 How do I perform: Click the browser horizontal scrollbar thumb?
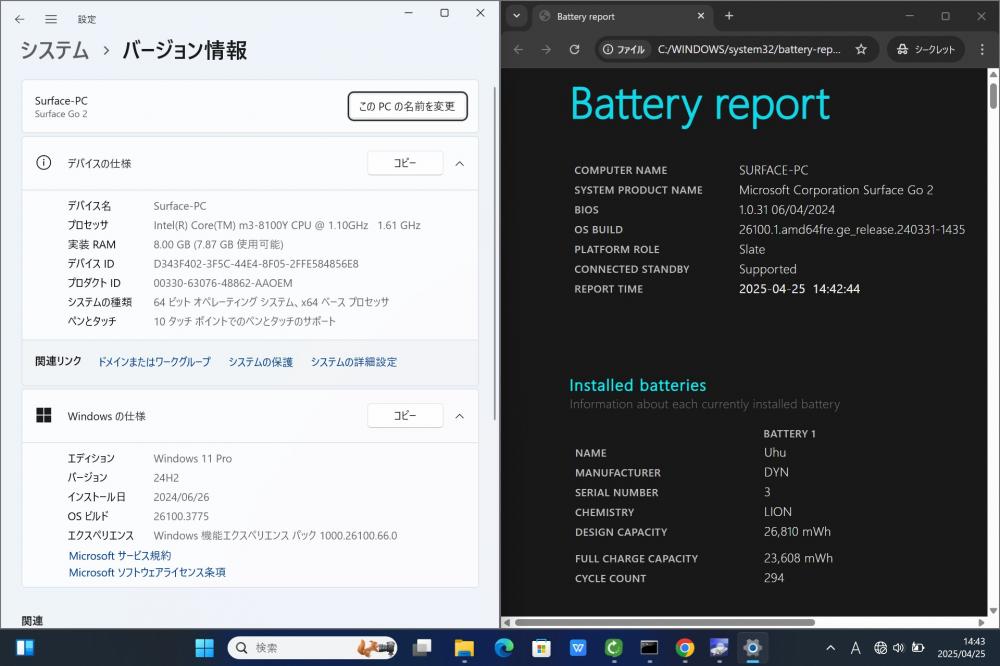tap(665, 622)
